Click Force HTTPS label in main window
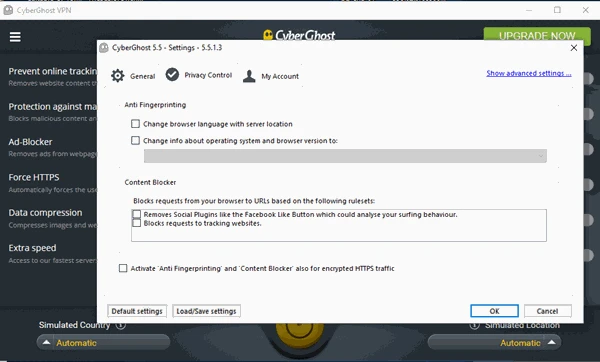 (34, 177)
